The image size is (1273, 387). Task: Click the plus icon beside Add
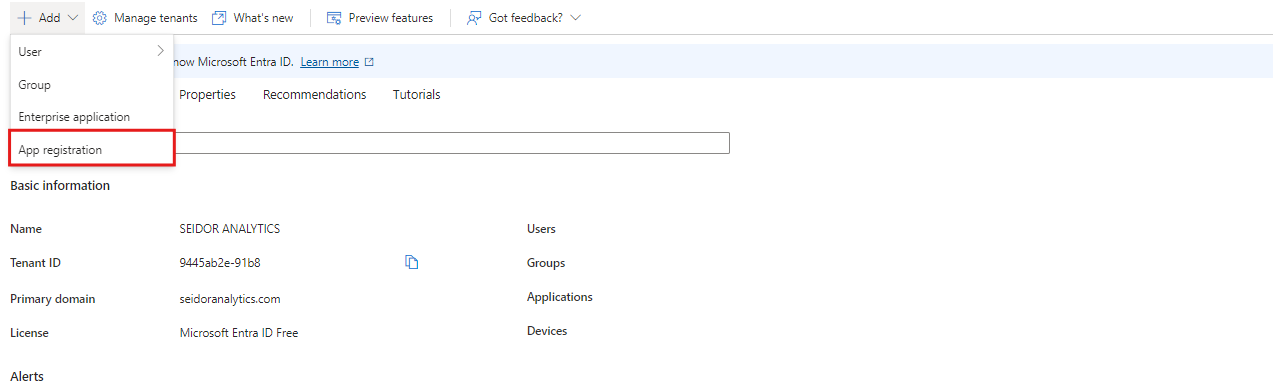coord(24,18)
